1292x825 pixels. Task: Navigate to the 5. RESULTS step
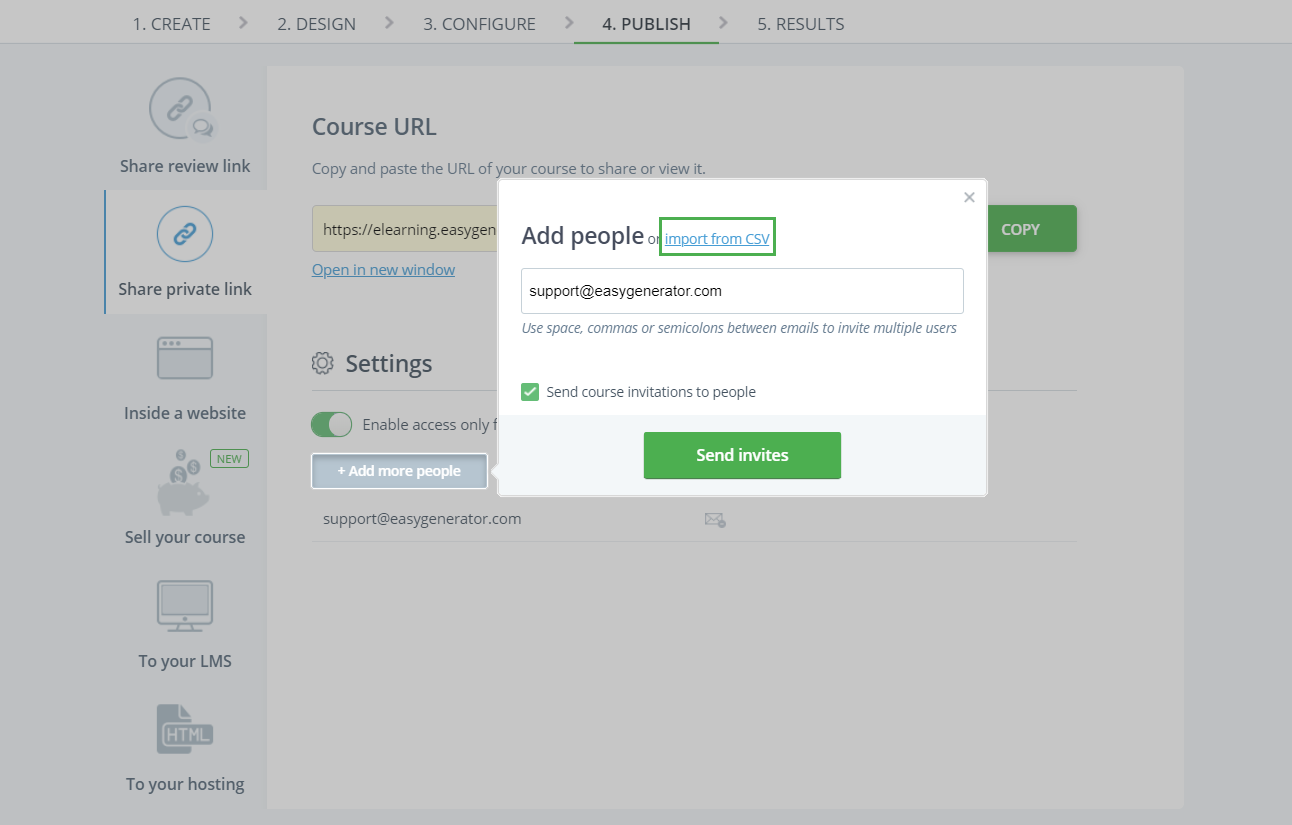(x=800, y=24)
